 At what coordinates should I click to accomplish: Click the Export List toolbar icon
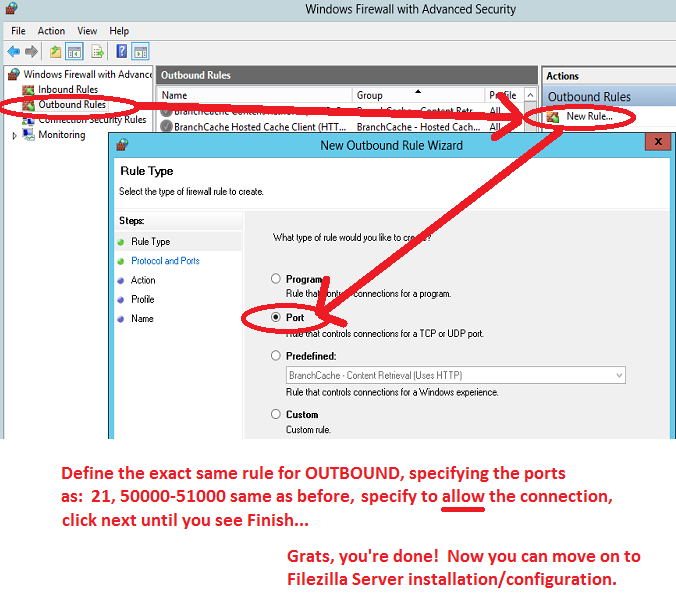(x=97, y=52)
